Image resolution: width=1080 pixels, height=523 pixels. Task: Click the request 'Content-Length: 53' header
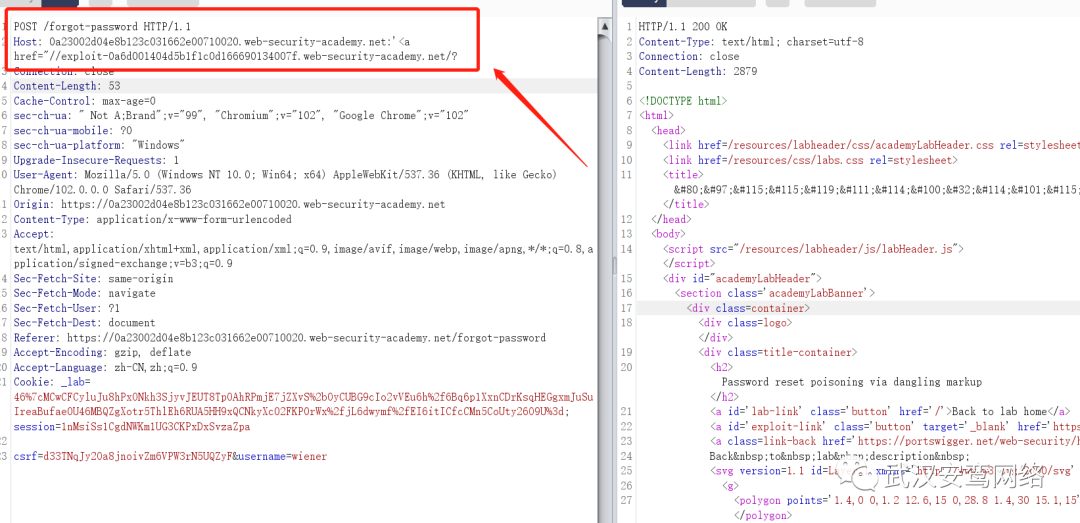coord(67,86)
